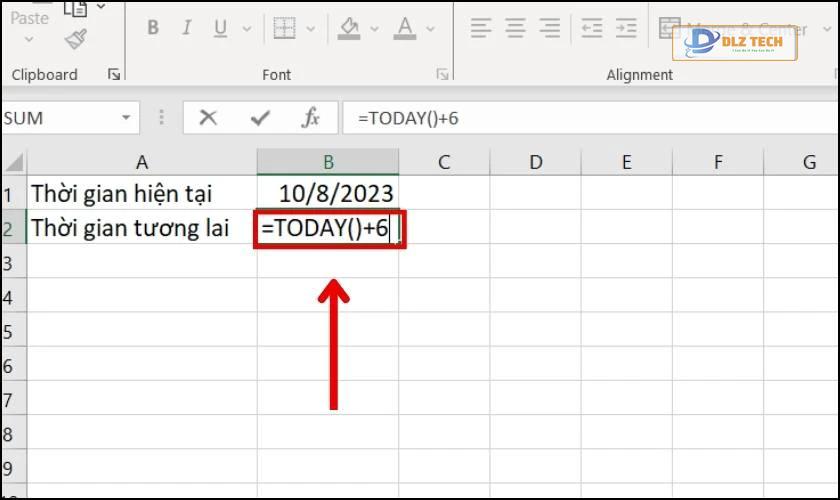Open Font settings dialog launcher
This screenshot has height=500, width=840.
pyautogui.click(x=442, y=74)
